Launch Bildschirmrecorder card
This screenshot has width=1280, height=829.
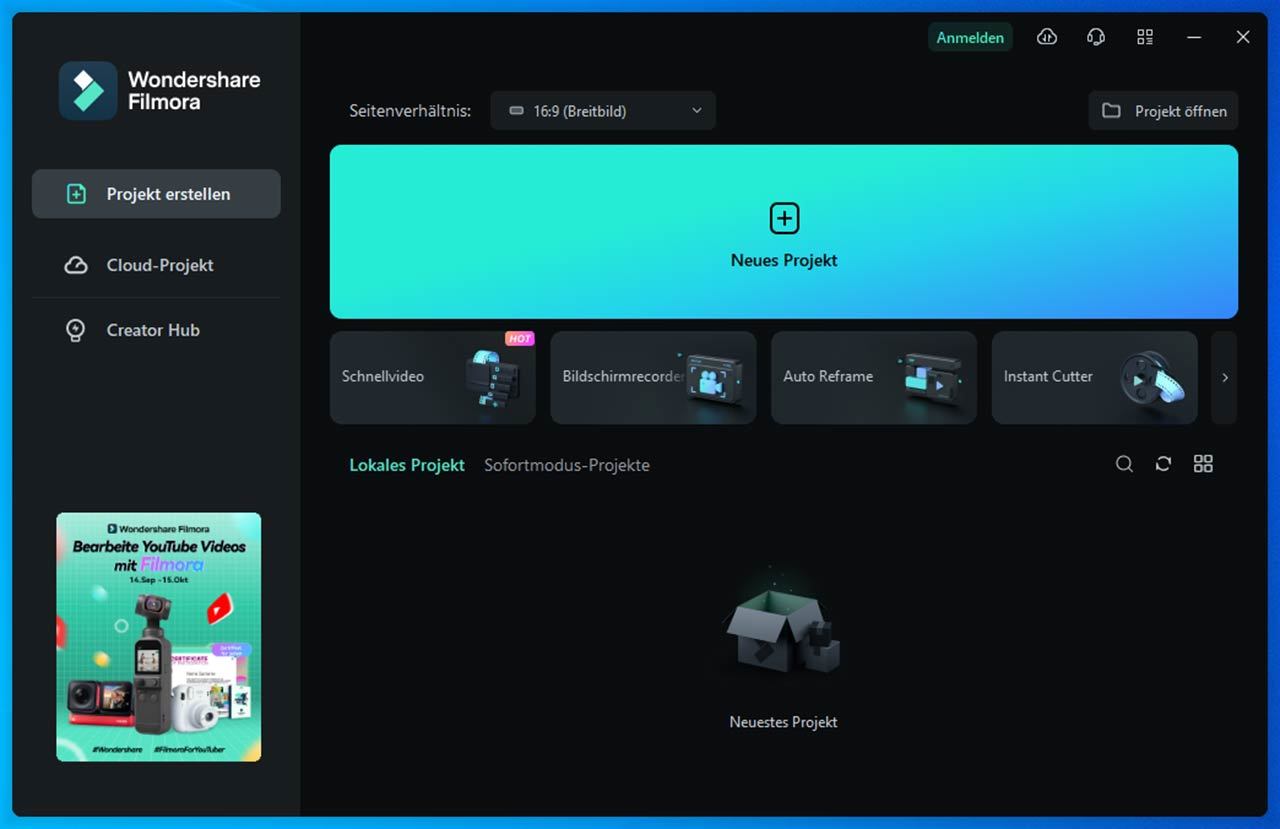click(653, 378)
